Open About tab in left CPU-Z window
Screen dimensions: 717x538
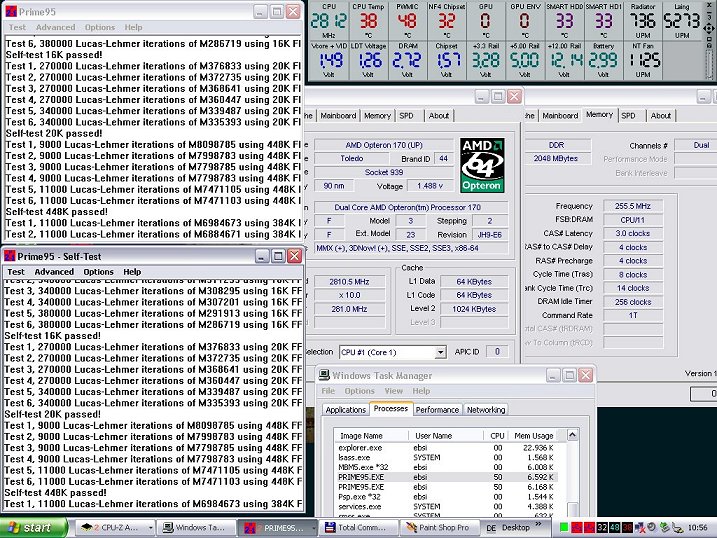pos(439,116)
